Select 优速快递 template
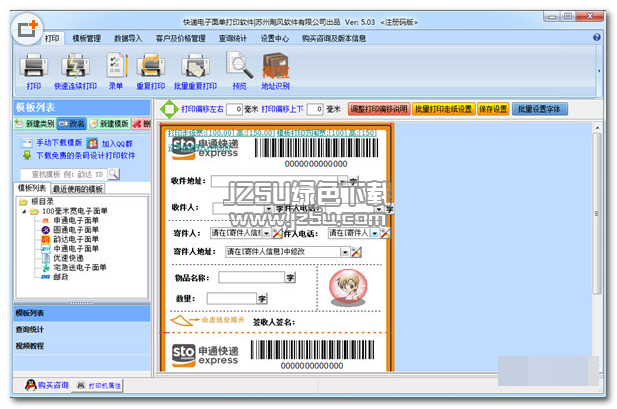The width and height of the screenshot is (617, 409). point(68,258)
